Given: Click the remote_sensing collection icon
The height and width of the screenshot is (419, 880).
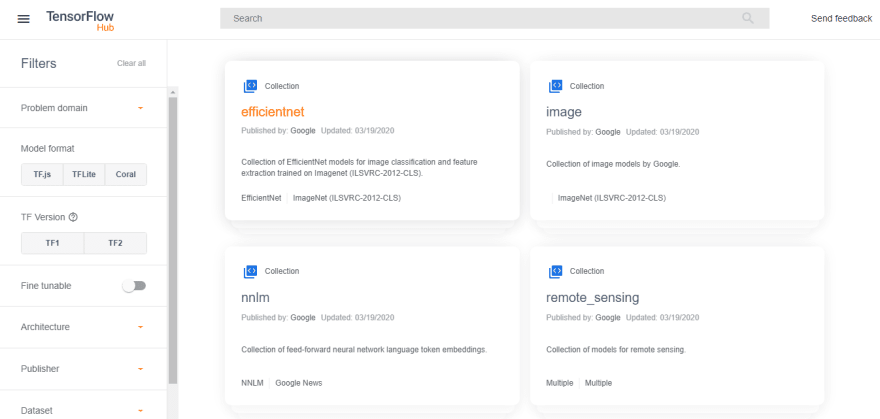Looking at the screenshot, I should click(x=555, y=271).
